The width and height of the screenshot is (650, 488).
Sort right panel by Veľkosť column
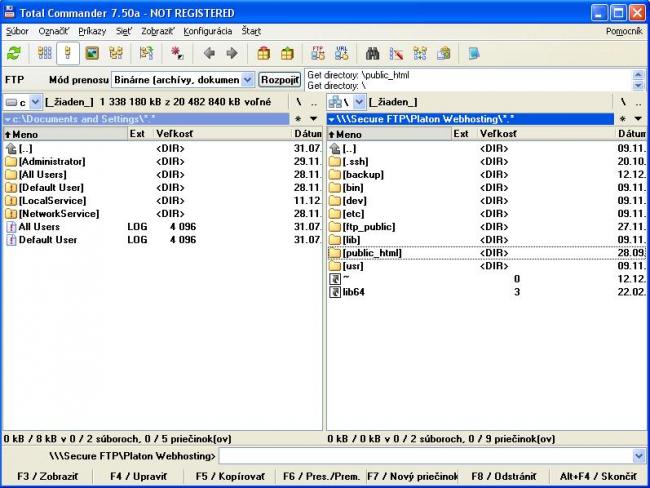click(x=546, y=134)
